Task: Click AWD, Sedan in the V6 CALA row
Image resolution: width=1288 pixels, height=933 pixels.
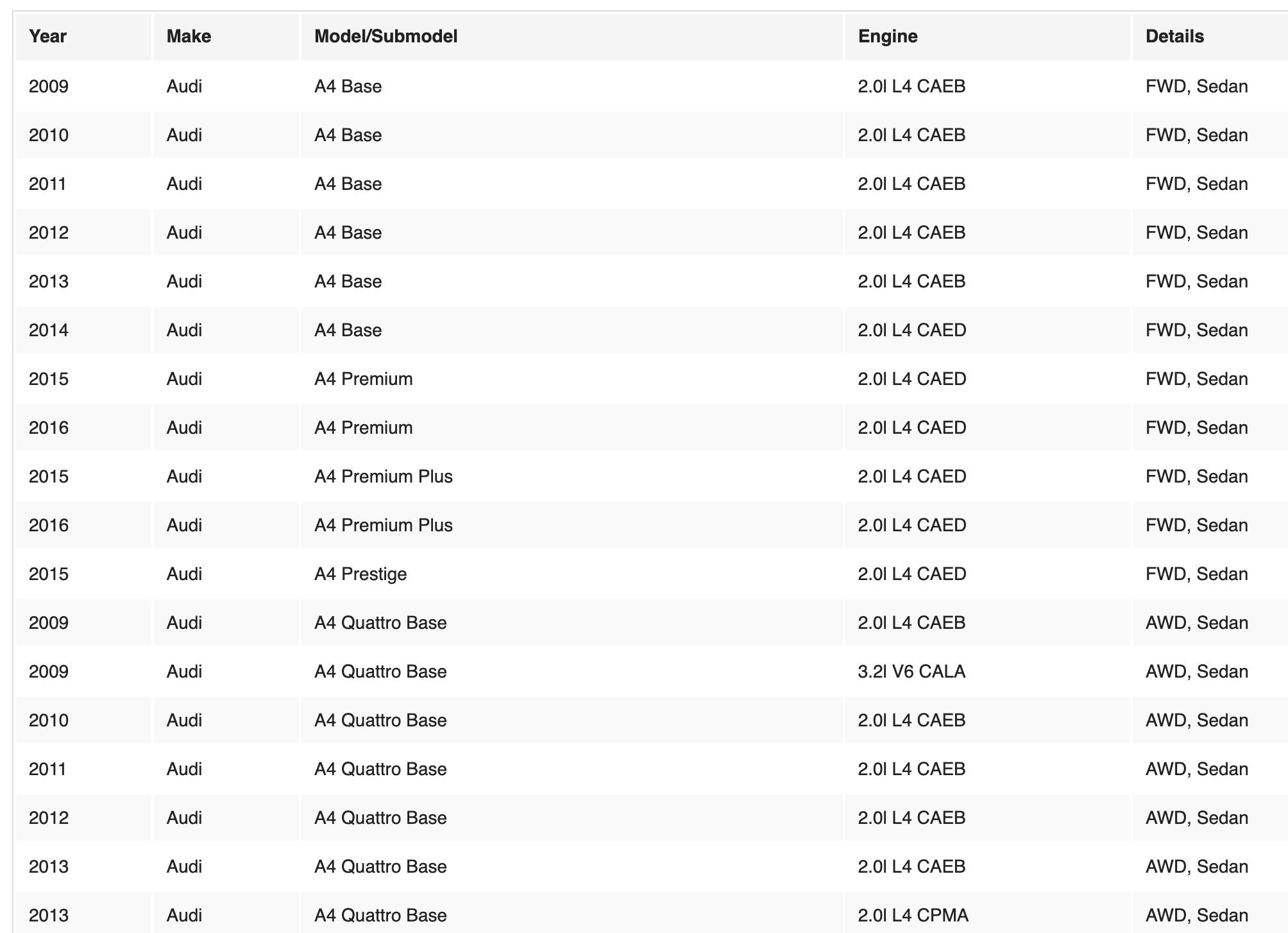Action: [1196, 672]
